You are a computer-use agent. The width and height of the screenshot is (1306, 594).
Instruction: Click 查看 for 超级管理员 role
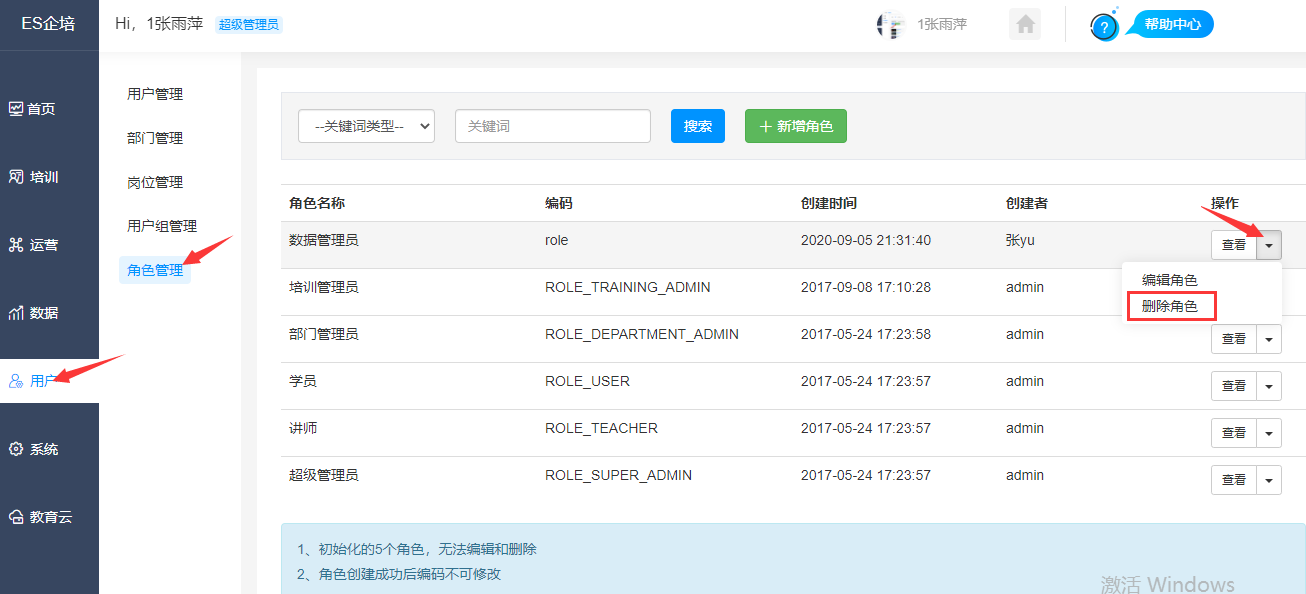[1234, 480]
